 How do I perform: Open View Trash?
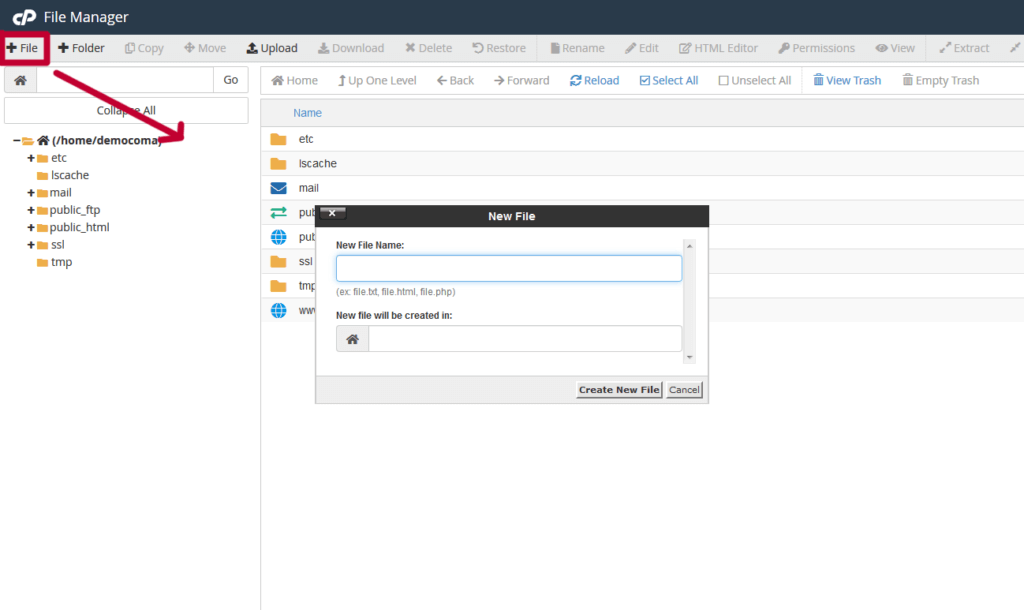pyautogui.click(x=847, y=80)
